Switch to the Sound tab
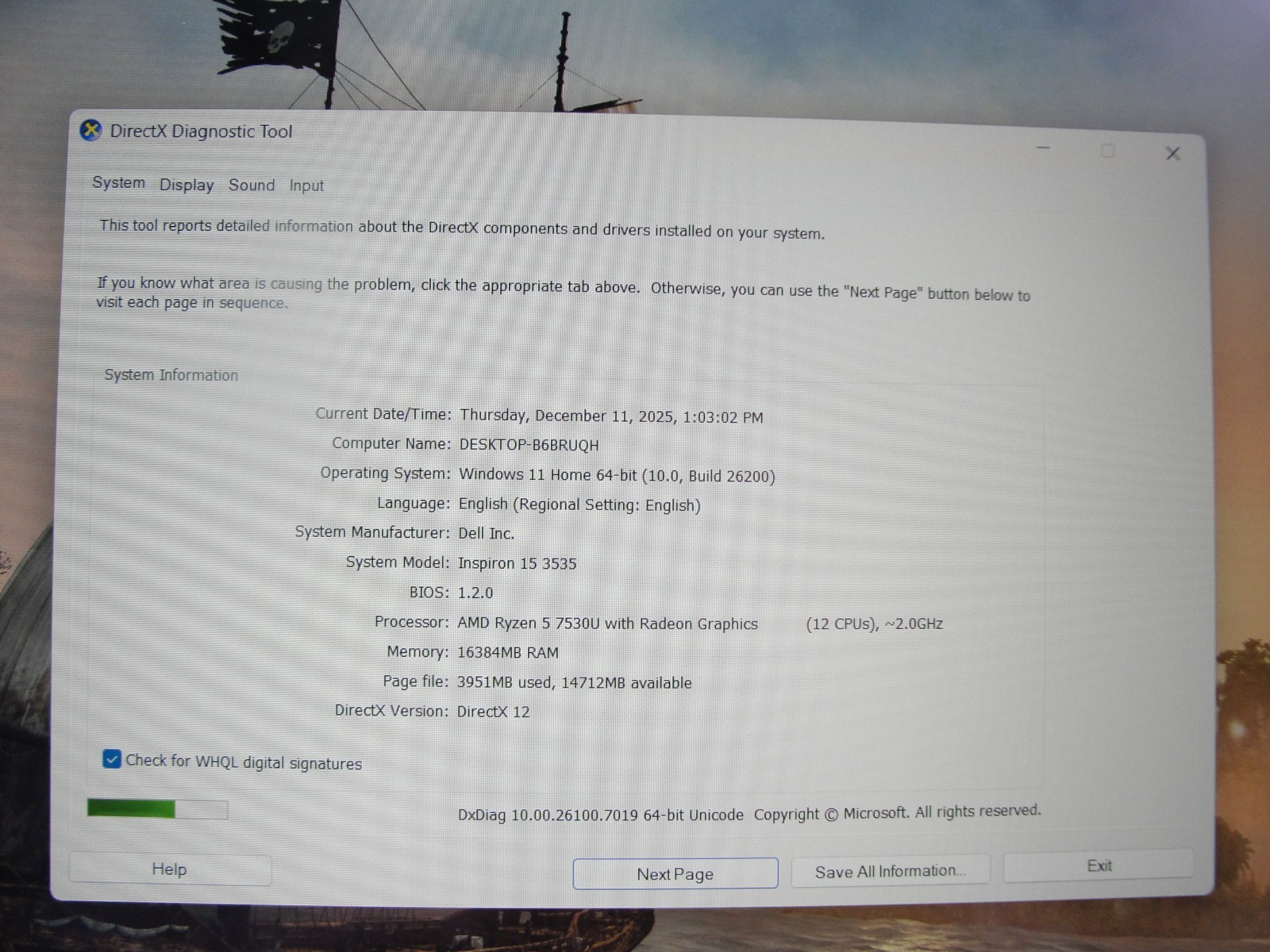Image resolution: width=1270 pixels, height=952 pixels. point(252,185)
